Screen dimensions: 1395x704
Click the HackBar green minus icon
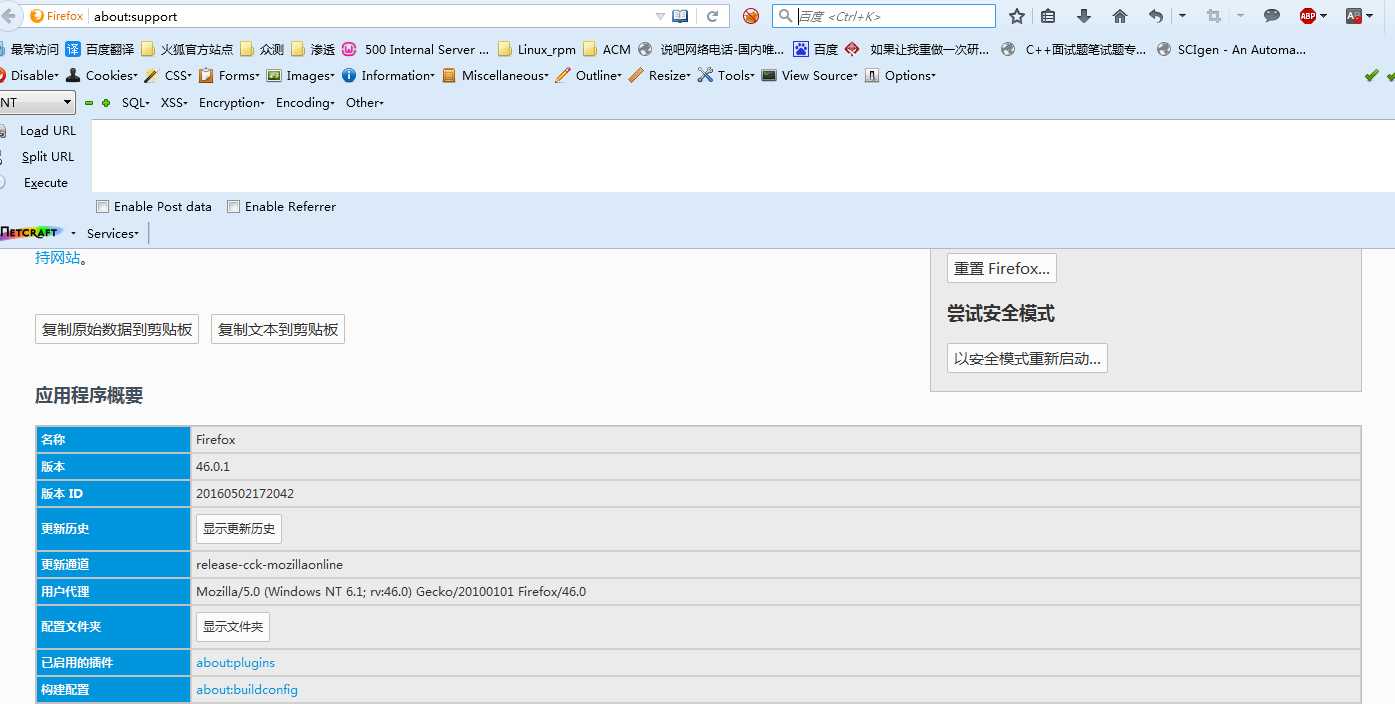pyautogui.click(x=89, y=103)
